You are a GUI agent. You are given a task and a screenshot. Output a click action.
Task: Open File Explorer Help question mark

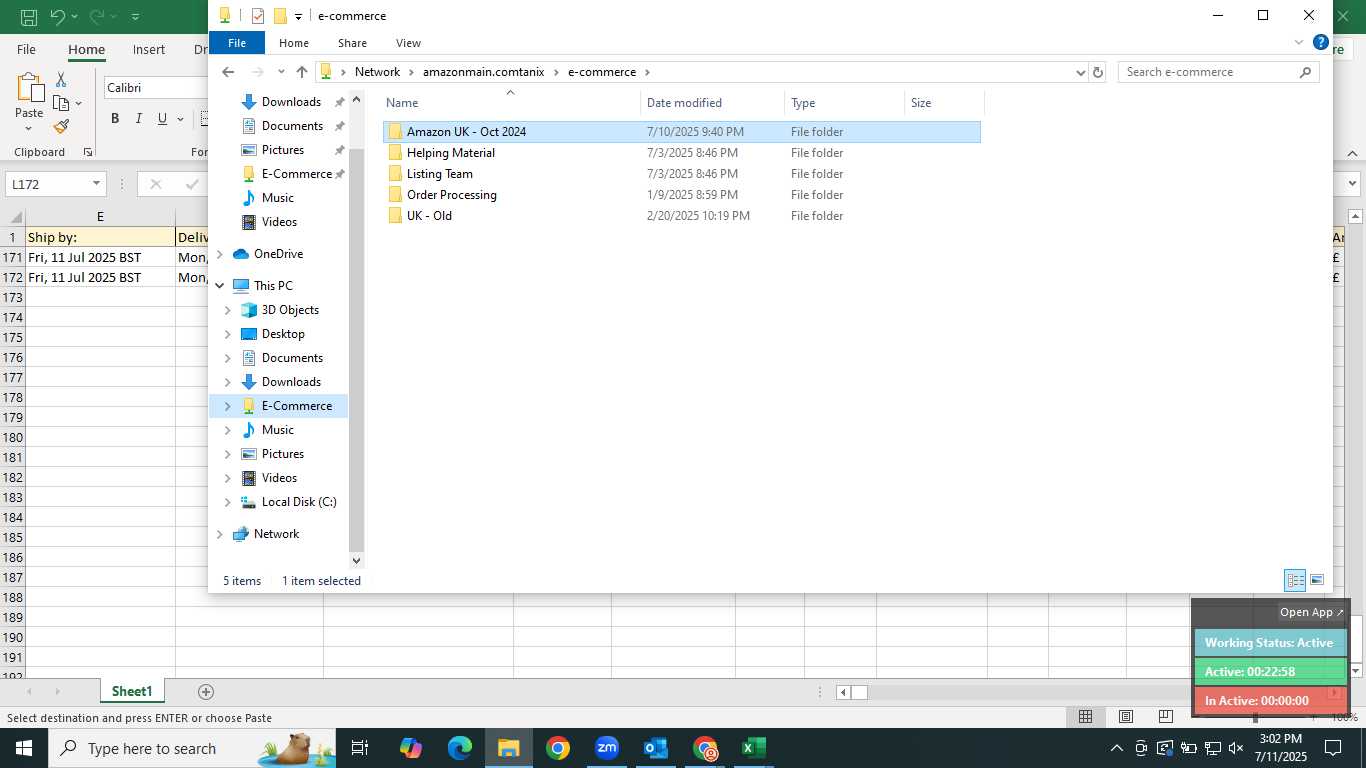1321,43
